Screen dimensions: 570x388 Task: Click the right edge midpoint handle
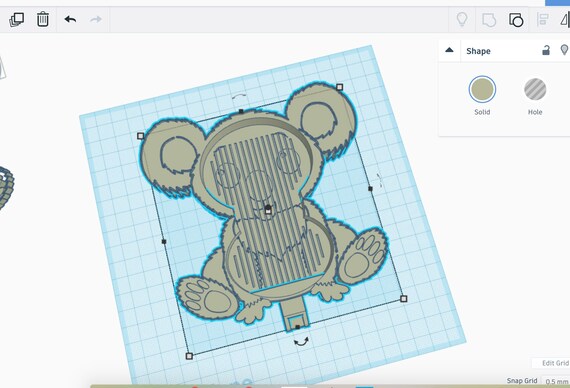(370, 188)
